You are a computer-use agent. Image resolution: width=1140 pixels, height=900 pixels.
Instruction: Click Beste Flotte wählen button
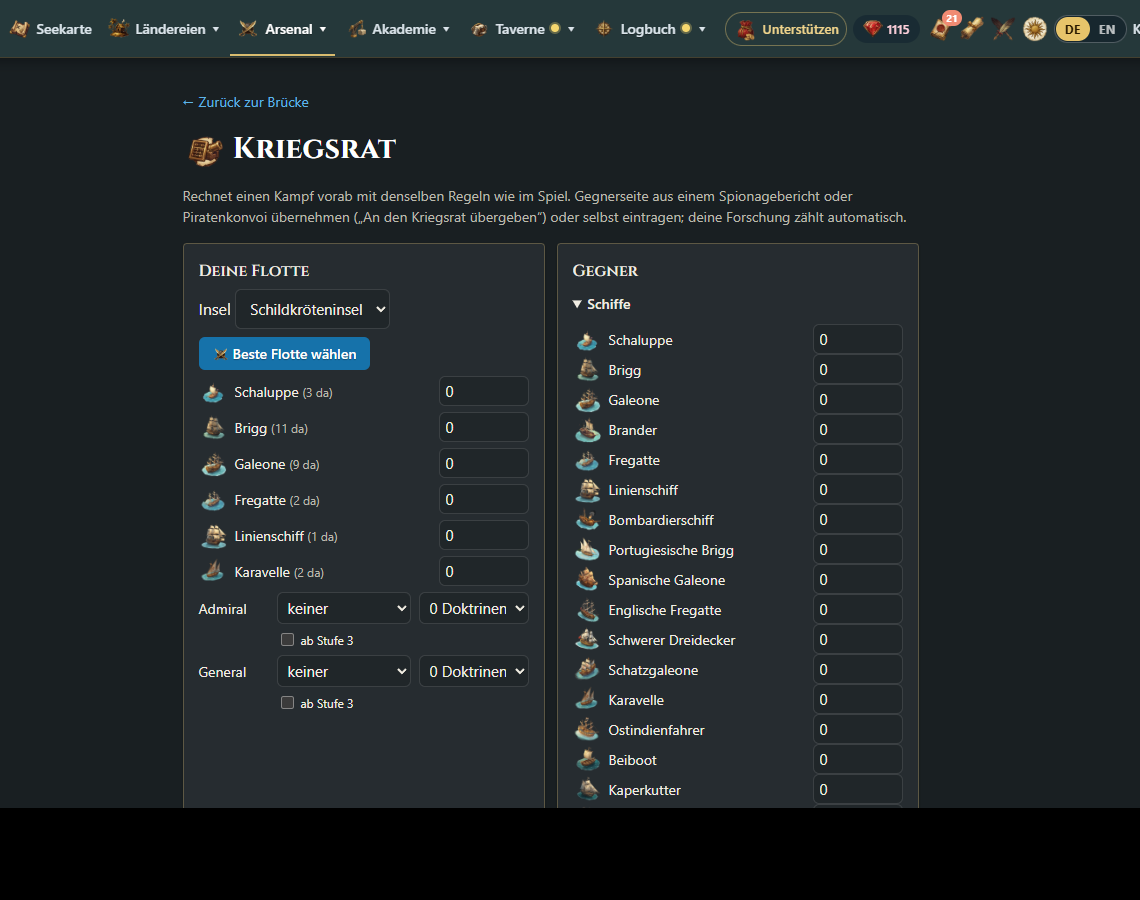pos(284,354)
